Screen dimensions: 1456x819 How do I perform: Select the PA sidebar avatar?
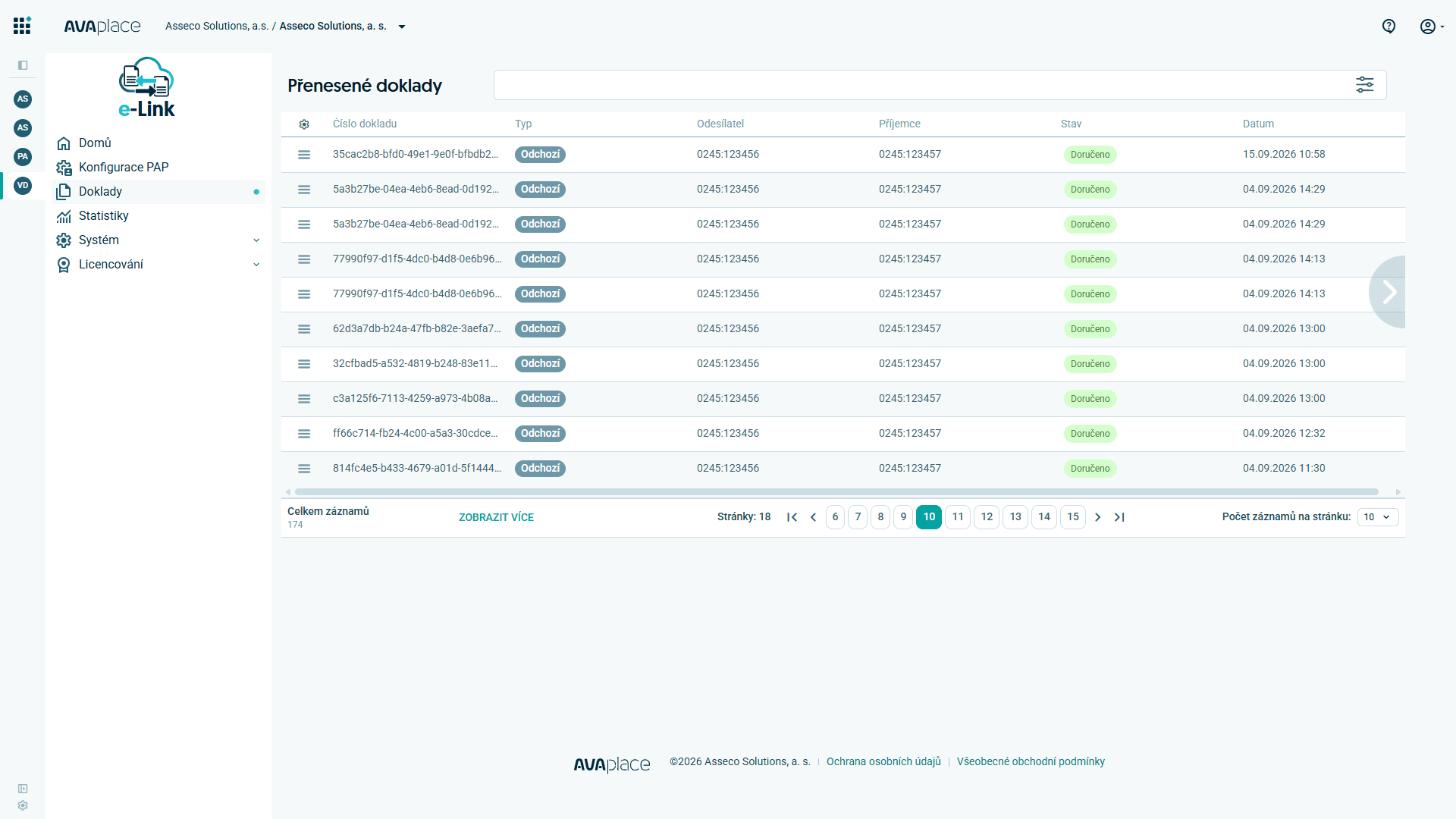point(23,156)
